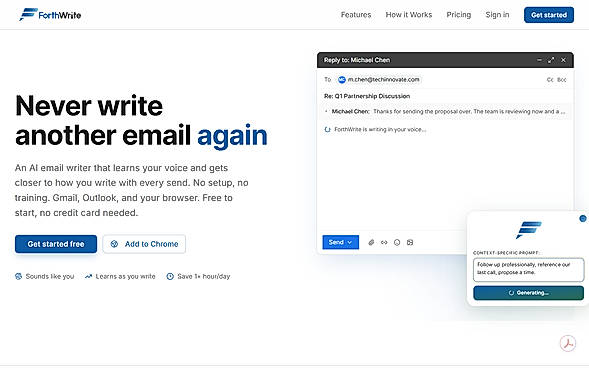The width and height of the screenshot is (589, 368).
Task: Go to How it Works section
Action: tap(409, 15)
